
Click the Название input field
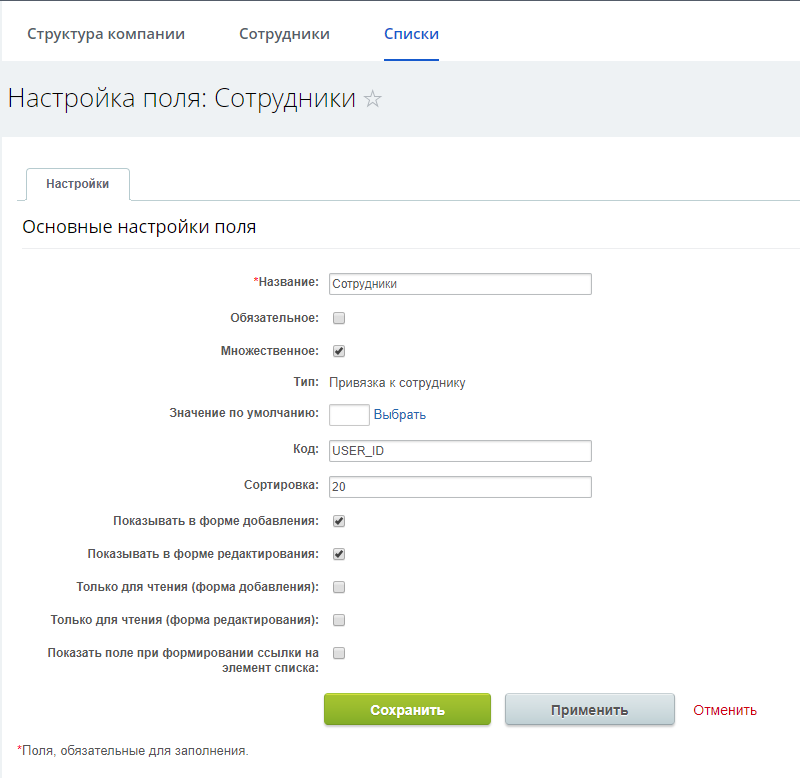tap(460, 284)
